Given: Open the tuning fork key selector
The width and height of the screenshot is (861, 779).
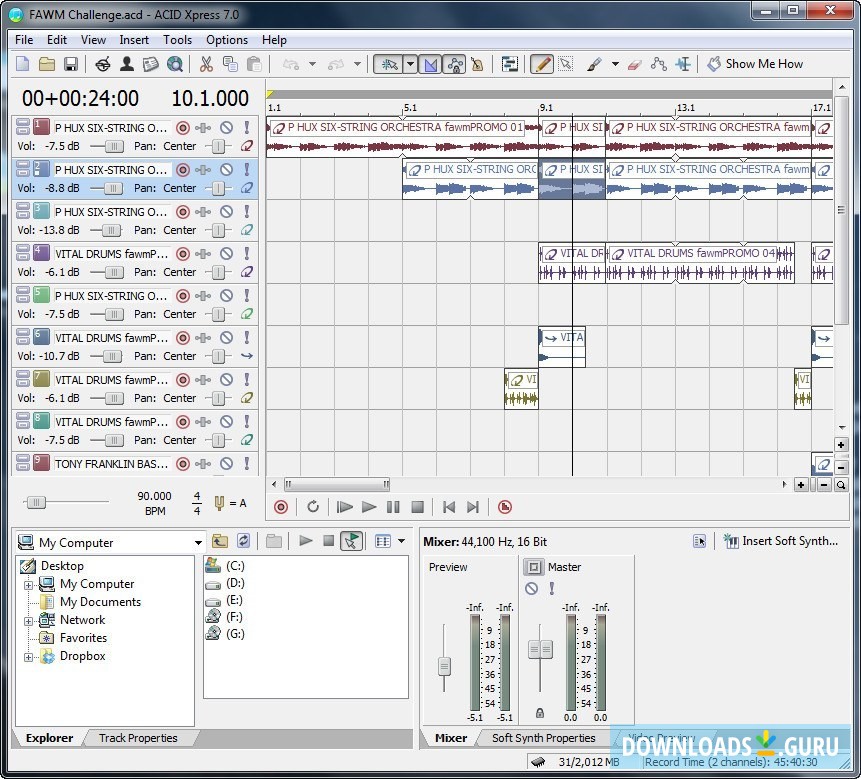Looking at the screenshot, I should (x=220, y=502).
